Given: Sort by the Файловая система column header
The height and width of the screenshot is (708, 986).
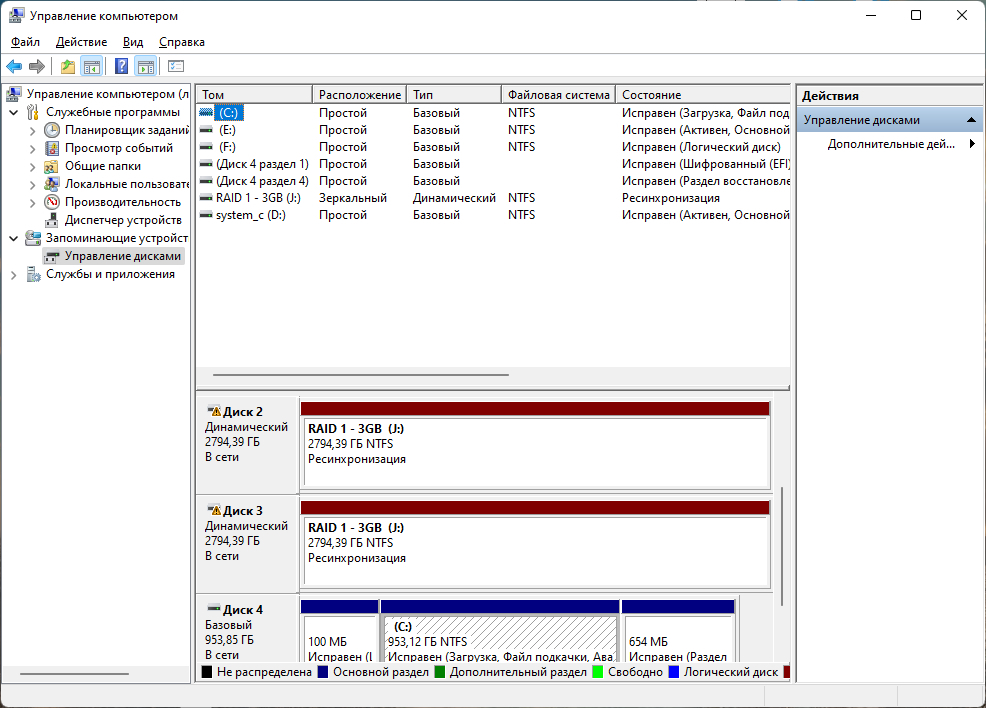Looking at the screenshot, I should [x=558, y=95].
